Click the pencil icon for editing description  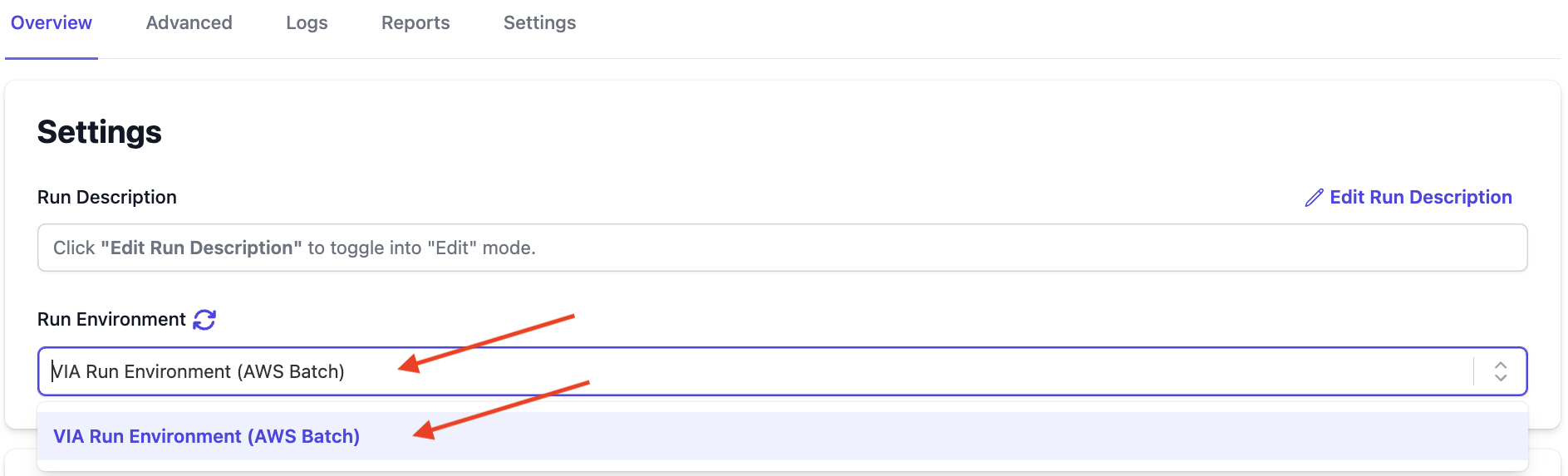(x=1314, y=198)
